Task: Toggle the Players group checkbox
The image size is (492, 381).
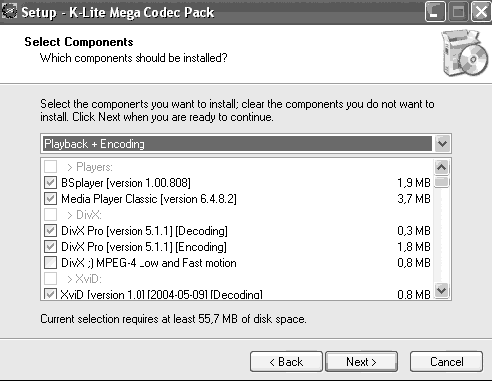Action: pos(50,166)
